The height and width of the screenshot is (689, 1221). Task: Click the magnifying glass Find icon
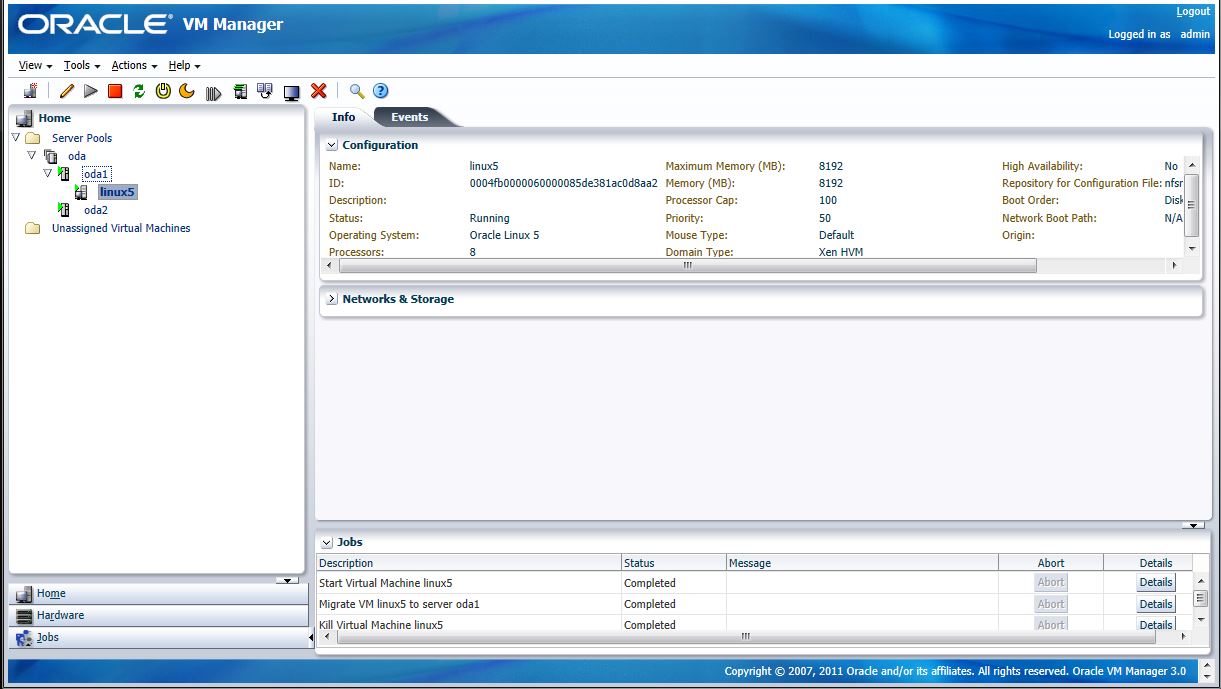click(357, 92)
